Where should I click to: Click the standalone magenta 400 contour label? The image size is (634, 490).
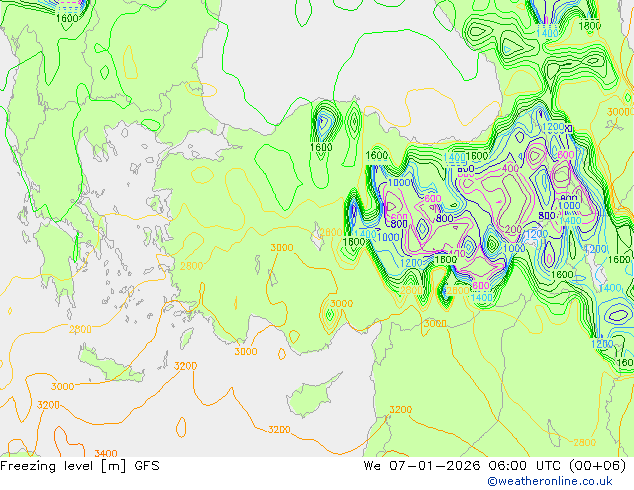point(510,168)
